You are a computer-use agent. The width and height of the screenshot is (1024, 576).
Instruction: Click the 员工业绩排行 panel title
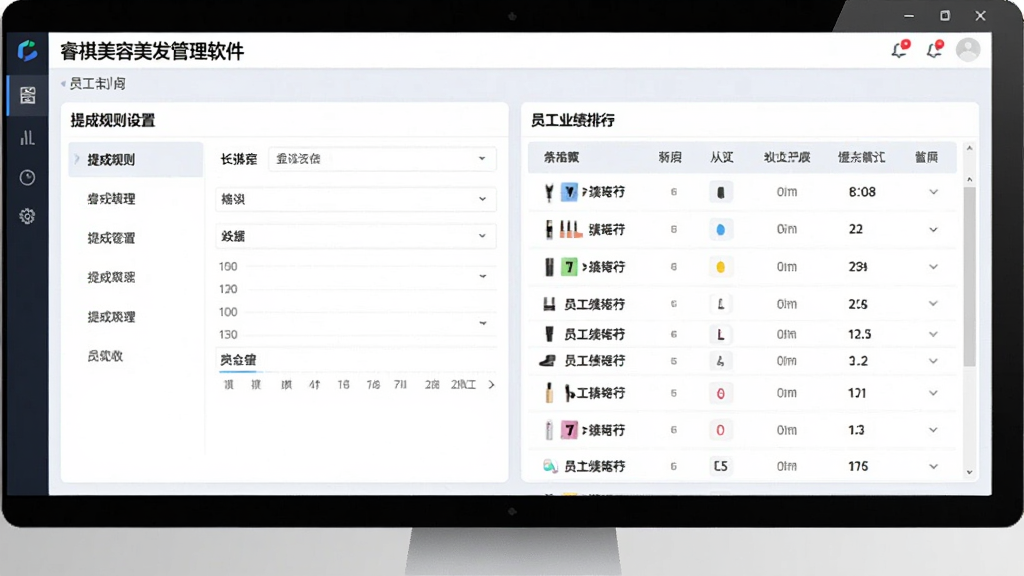point(572,120)
